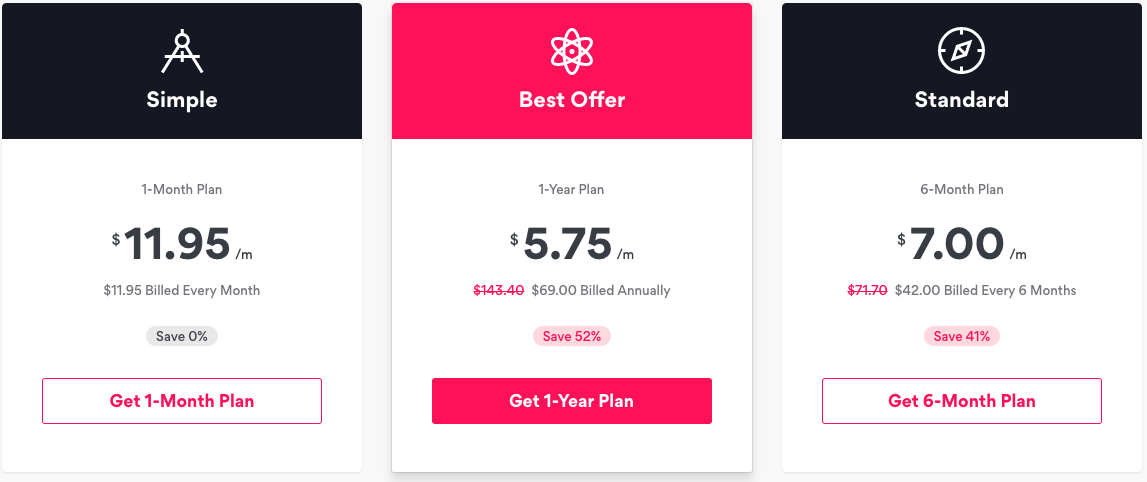
Task: Select the Best Offer plan header
Action: (x=572, y=99)
